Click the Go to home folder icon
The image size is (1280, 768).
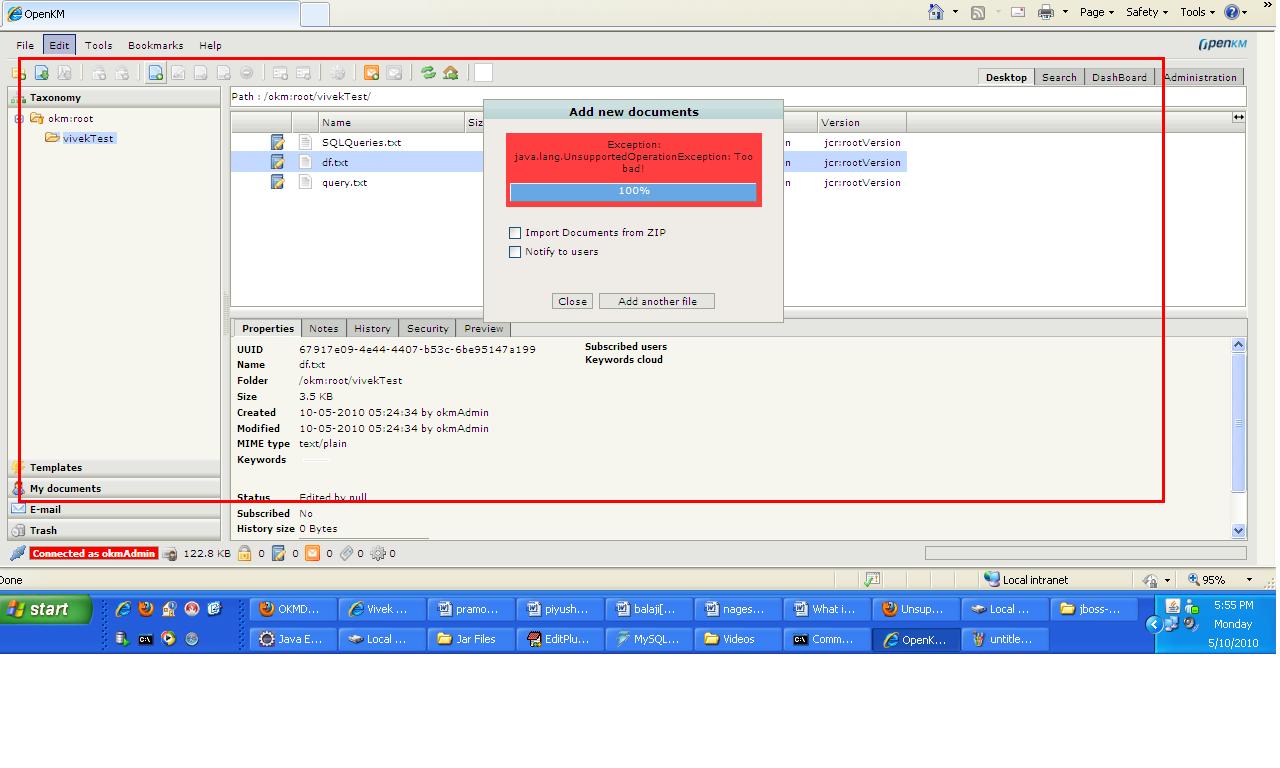(451, 73)
